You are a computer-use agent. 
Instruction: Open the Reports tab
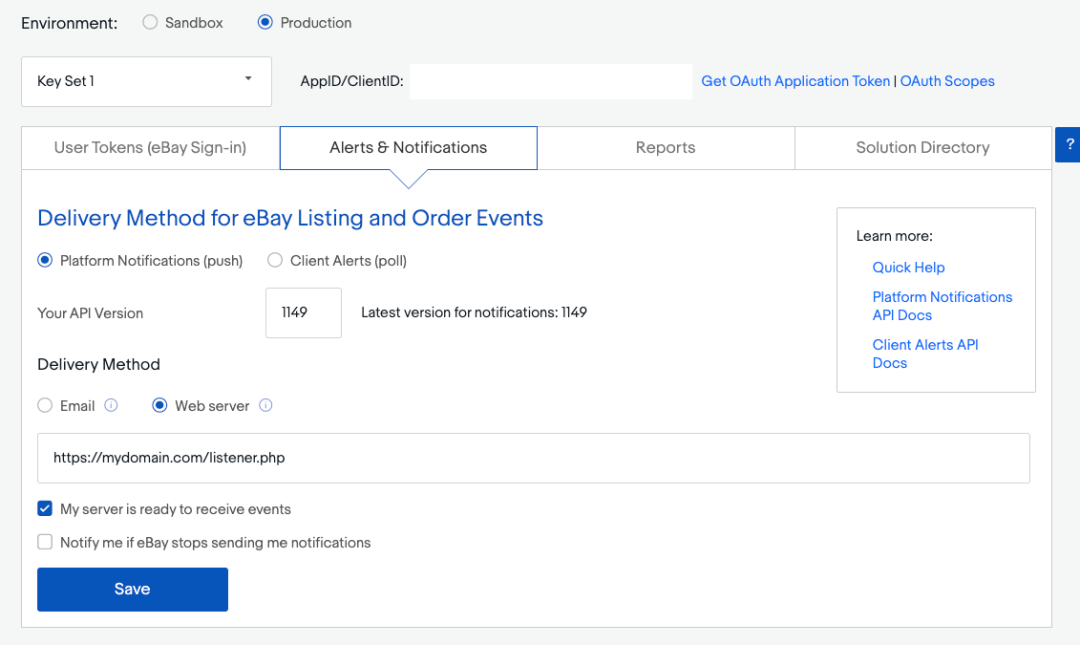(665, 148)
